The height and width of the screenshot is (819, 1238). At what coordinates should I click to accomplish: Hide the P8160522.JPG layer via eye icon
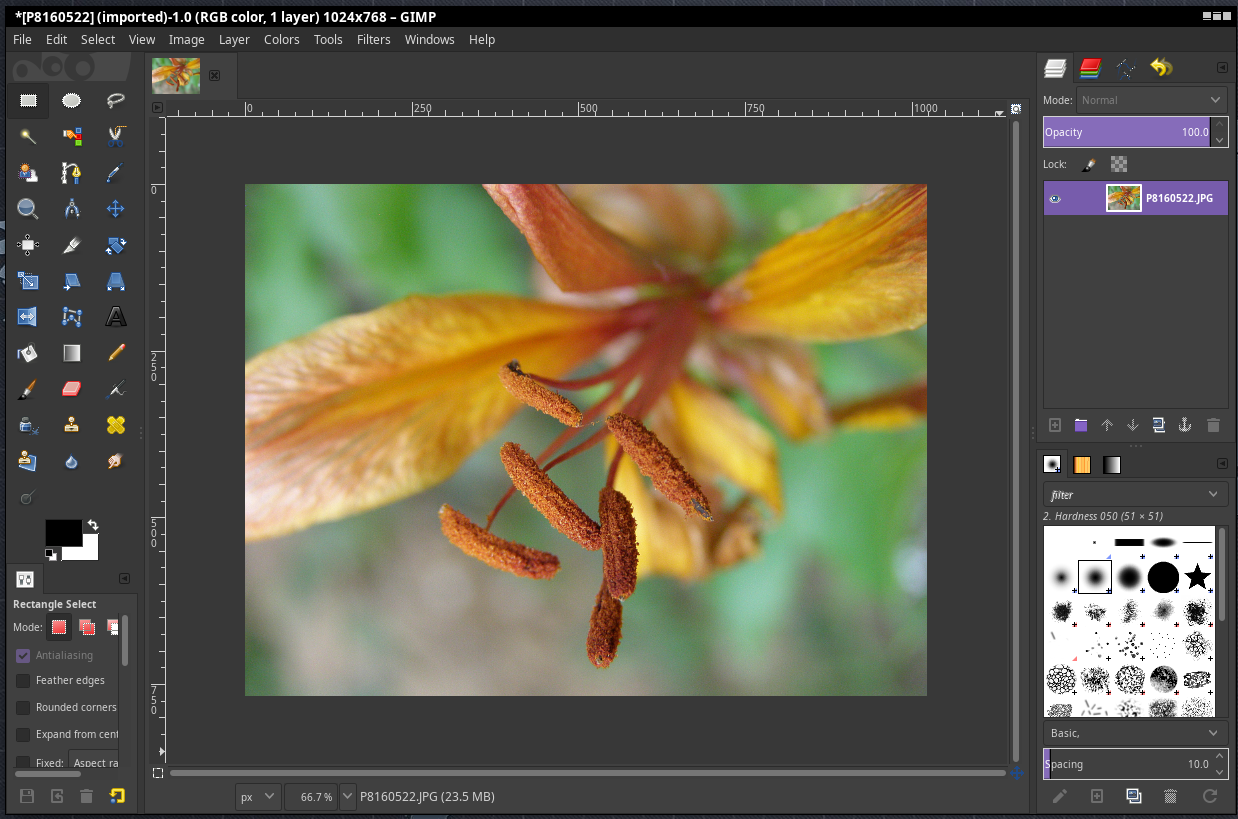pos(1054,199)
